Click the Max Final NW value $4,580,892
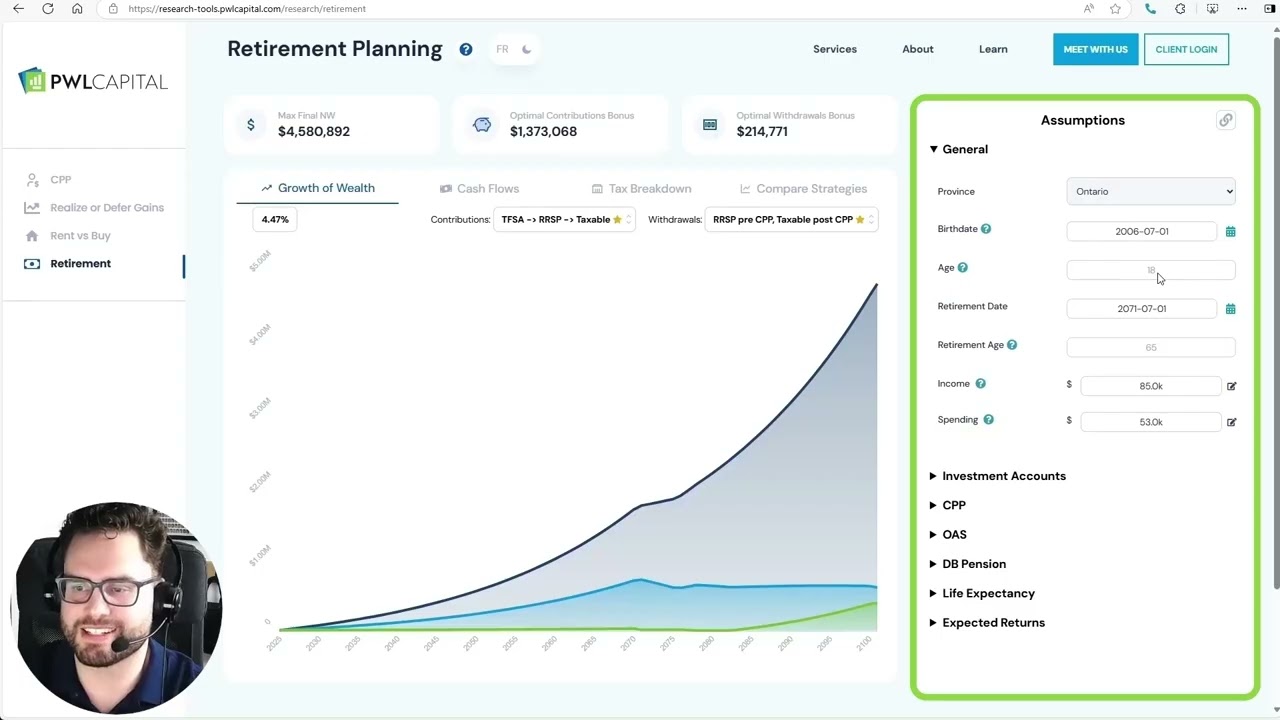Image resolution: width=1280 pixels, height=720 pixels. tap(314, 132)
